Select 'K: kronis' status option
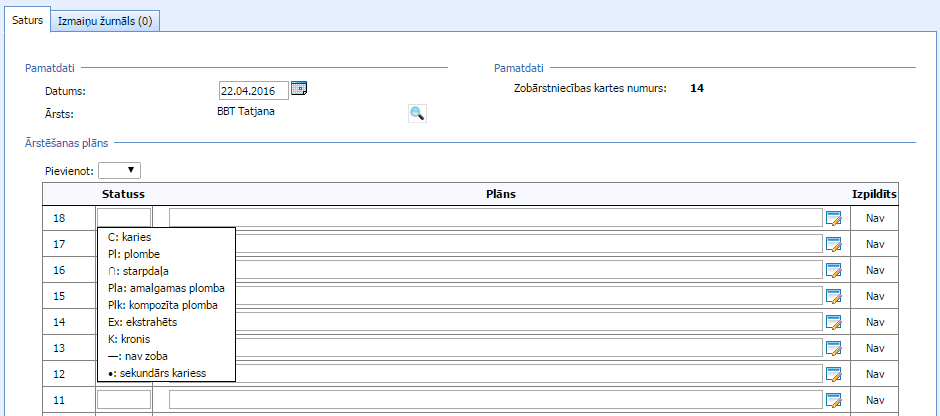The height and width of the screenshot is (416, 940). 131,339
